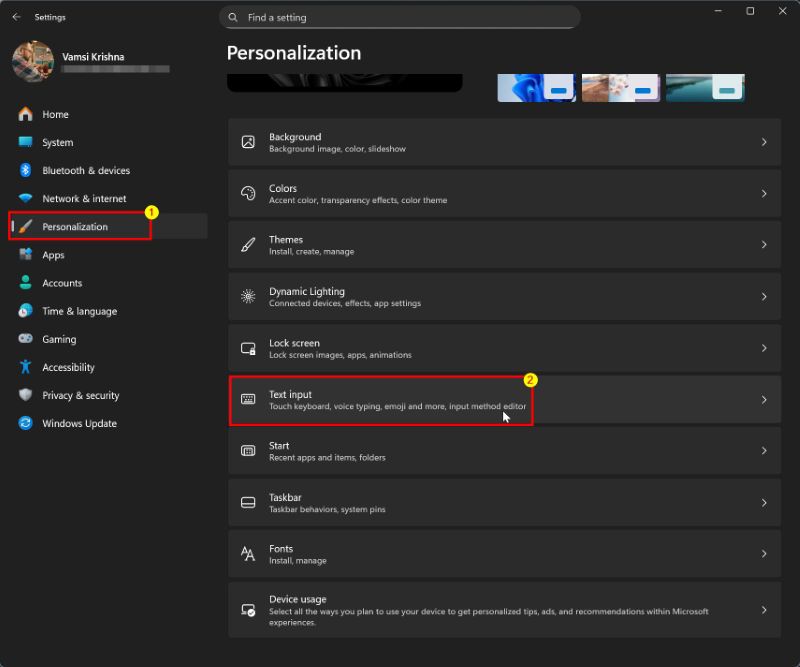The width and height of the screenshot is (800, 667).
Task: Open the Start settings chevron
Action: pyautogui.click(x=764, y=451)
